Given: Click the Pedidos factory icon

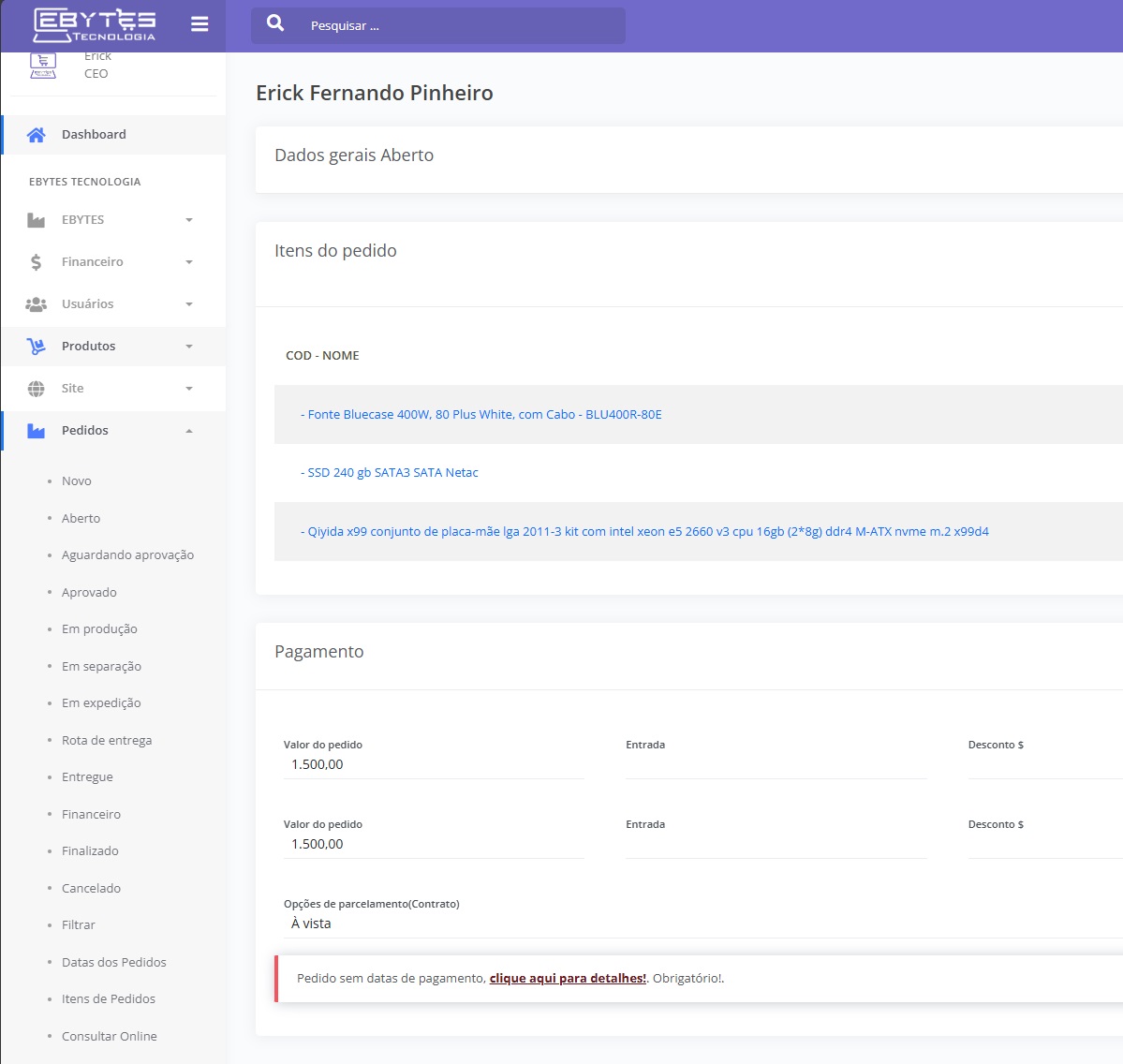Looking at the screenshot, I should (x=36, y=430).
